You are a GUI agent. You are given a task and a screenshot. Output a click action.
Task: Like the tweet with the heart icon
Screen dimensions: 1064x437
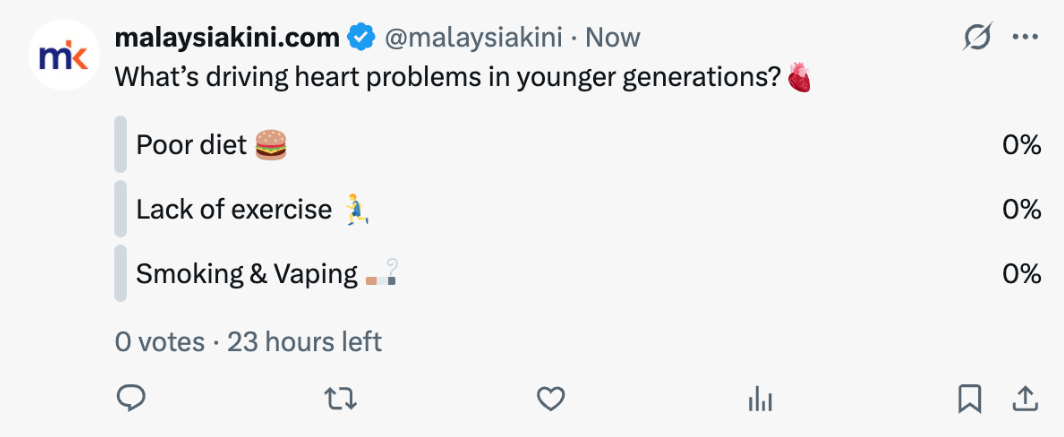click(551, 399)
